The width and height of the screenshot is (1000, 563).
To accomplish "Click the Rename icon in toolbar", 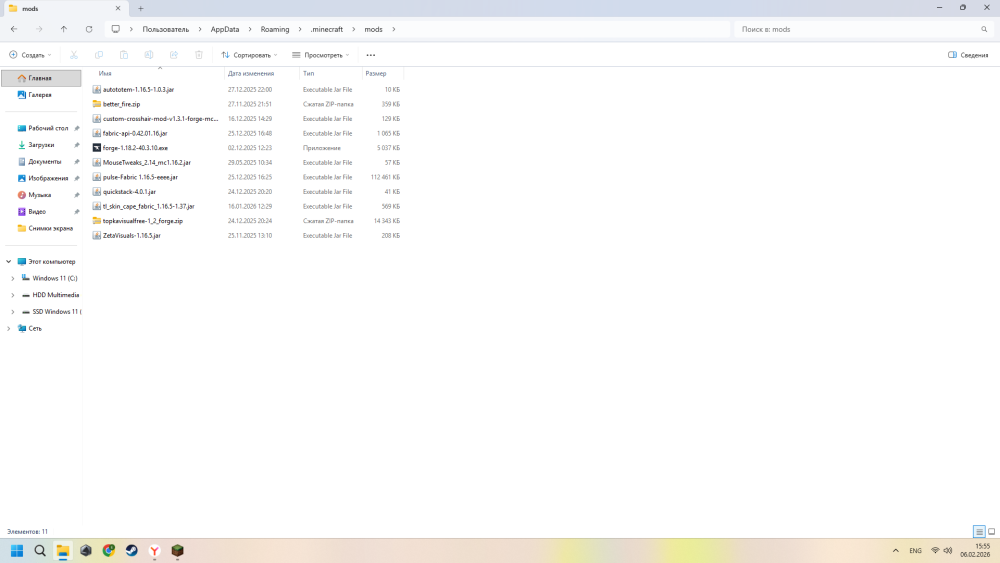I will coord(149,55).
